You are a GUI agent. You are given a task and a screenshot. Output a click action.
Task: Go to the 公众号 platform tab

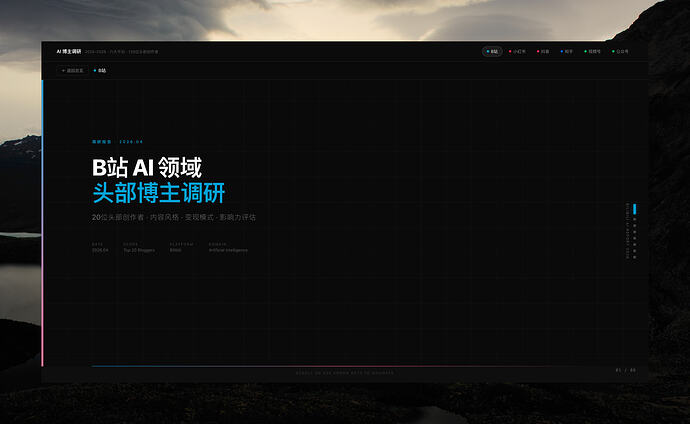click(620, 51)
